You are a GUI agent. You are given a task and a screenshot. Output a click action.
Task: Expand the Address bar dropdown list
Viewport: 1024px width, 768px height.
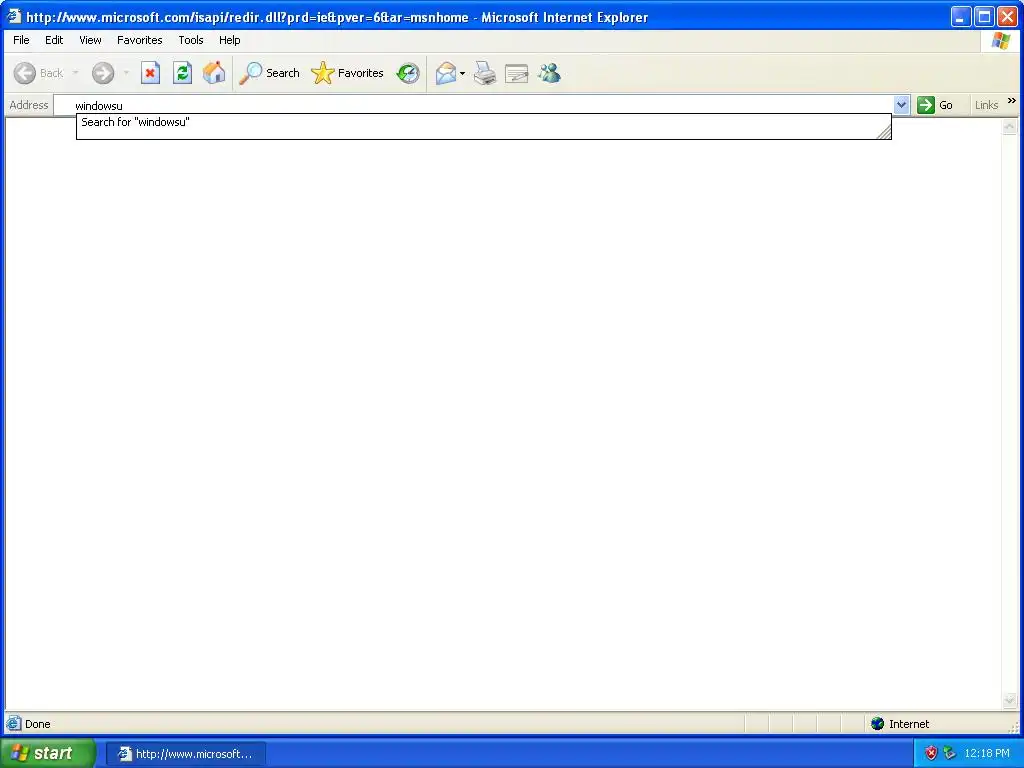point(901,104)
